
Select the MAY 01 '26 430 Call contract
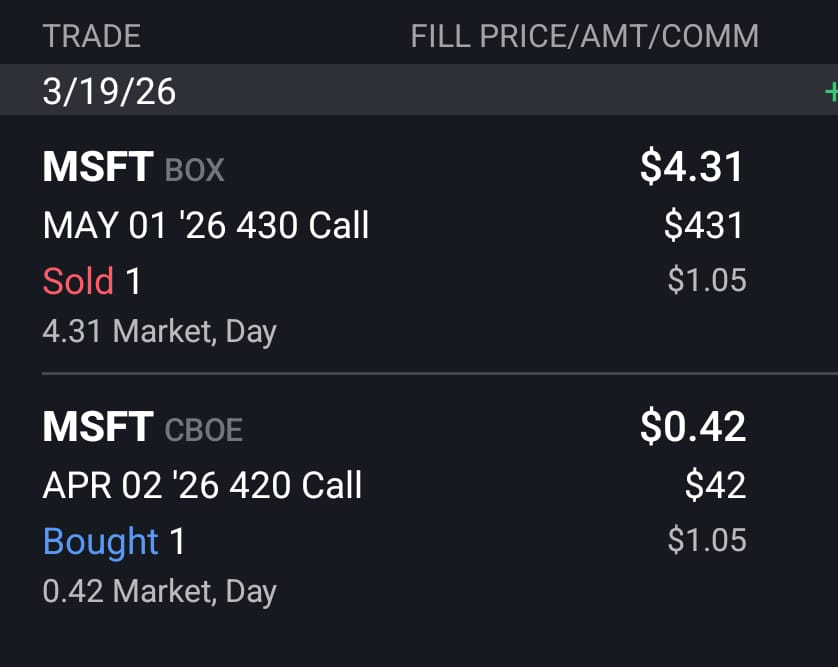point(206,225)
